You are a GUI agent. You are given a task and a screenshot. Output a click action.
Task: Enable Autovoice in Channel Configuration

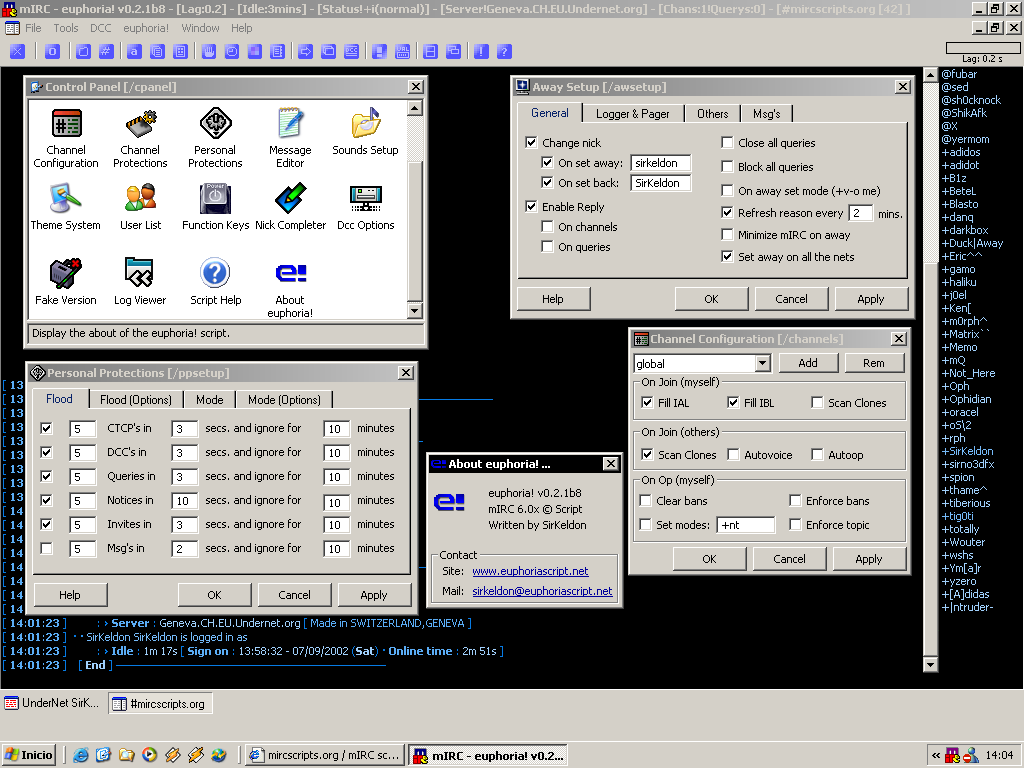733,455
